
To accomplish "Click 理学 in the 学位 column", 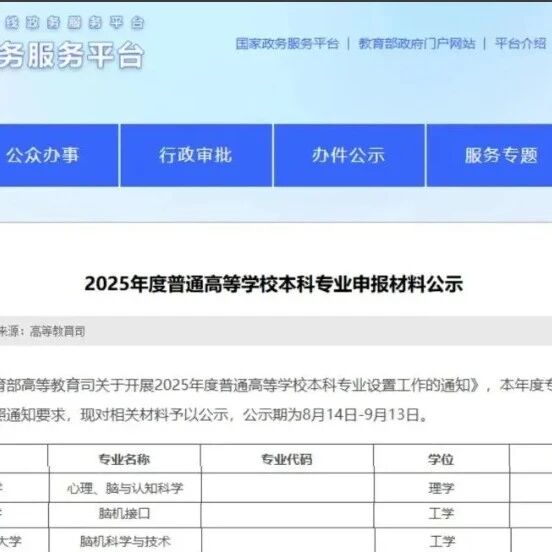I will tap(441, 488).
